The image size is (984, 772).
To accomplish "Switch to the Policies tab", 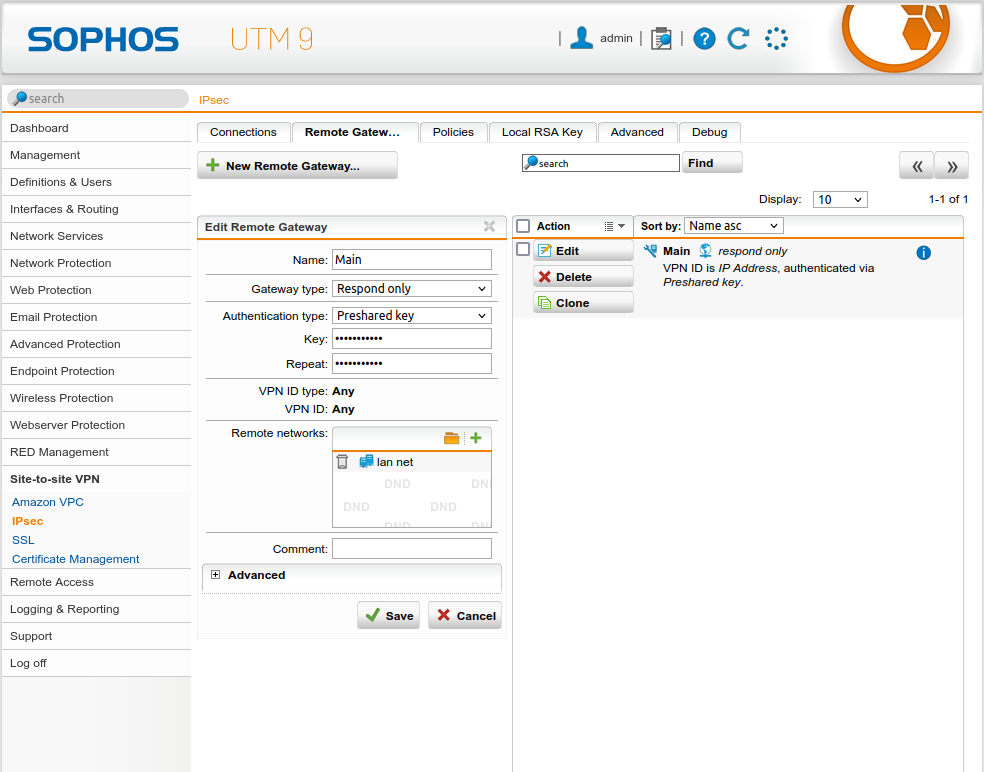I will pyautogui.click(x=453, y=132).
